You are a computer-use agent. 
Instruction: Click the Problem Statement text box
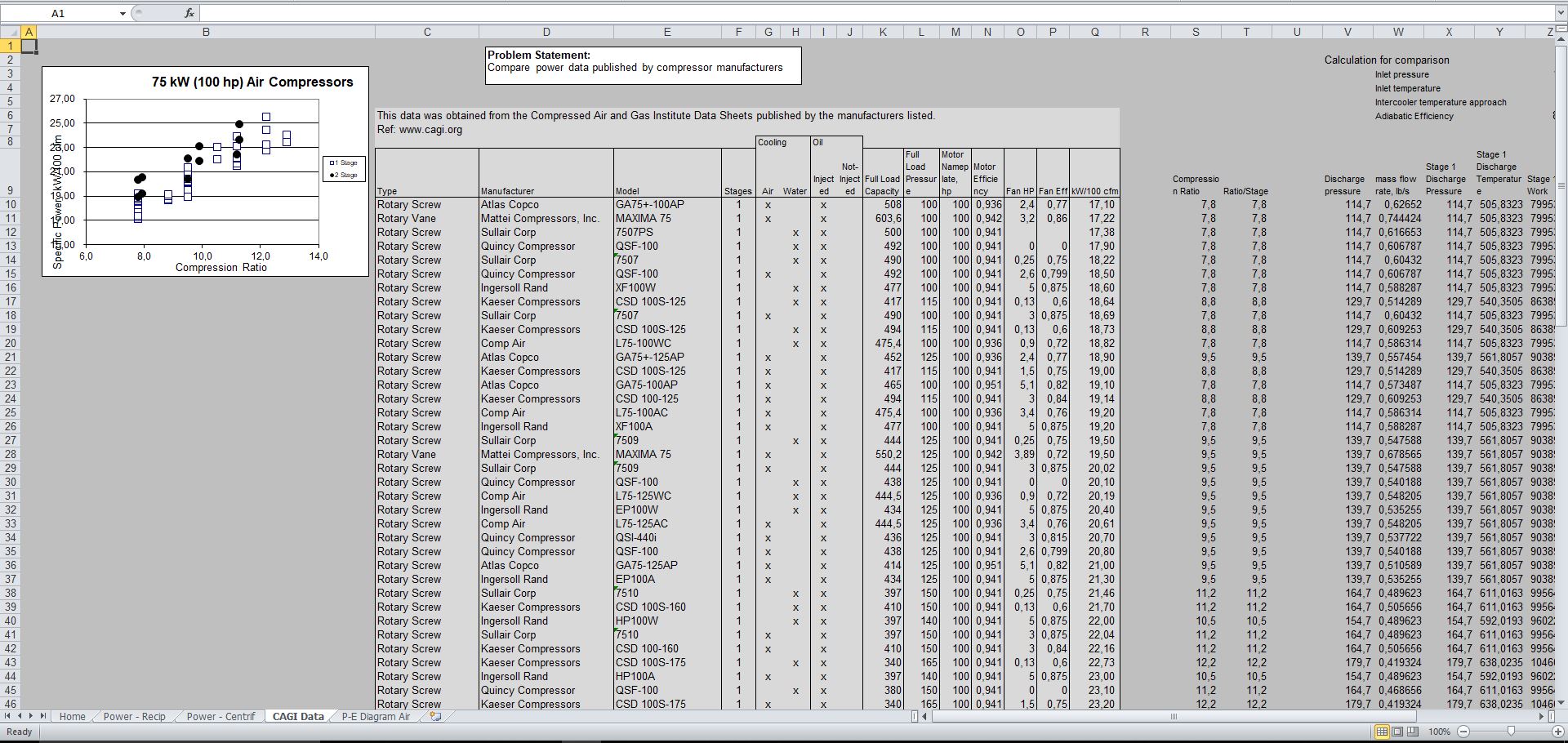coord(644,65)
